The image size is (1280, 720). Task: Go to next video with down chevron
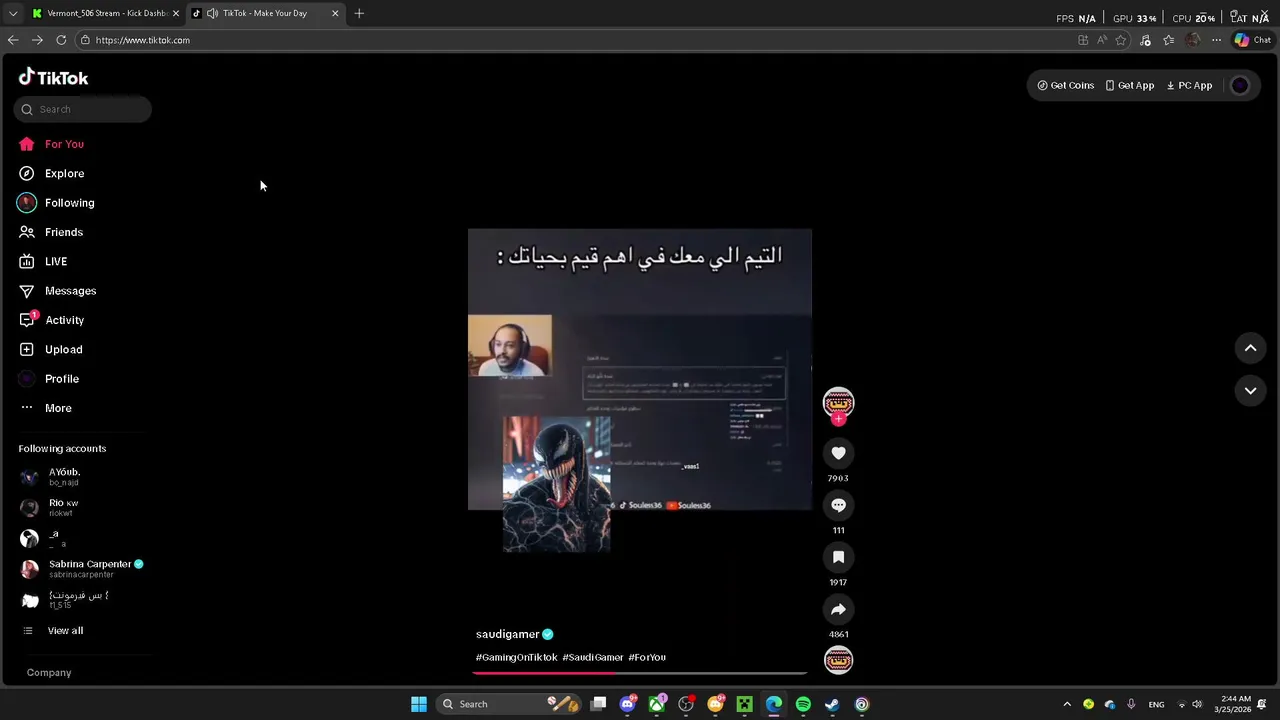[x=1250, y=391]
